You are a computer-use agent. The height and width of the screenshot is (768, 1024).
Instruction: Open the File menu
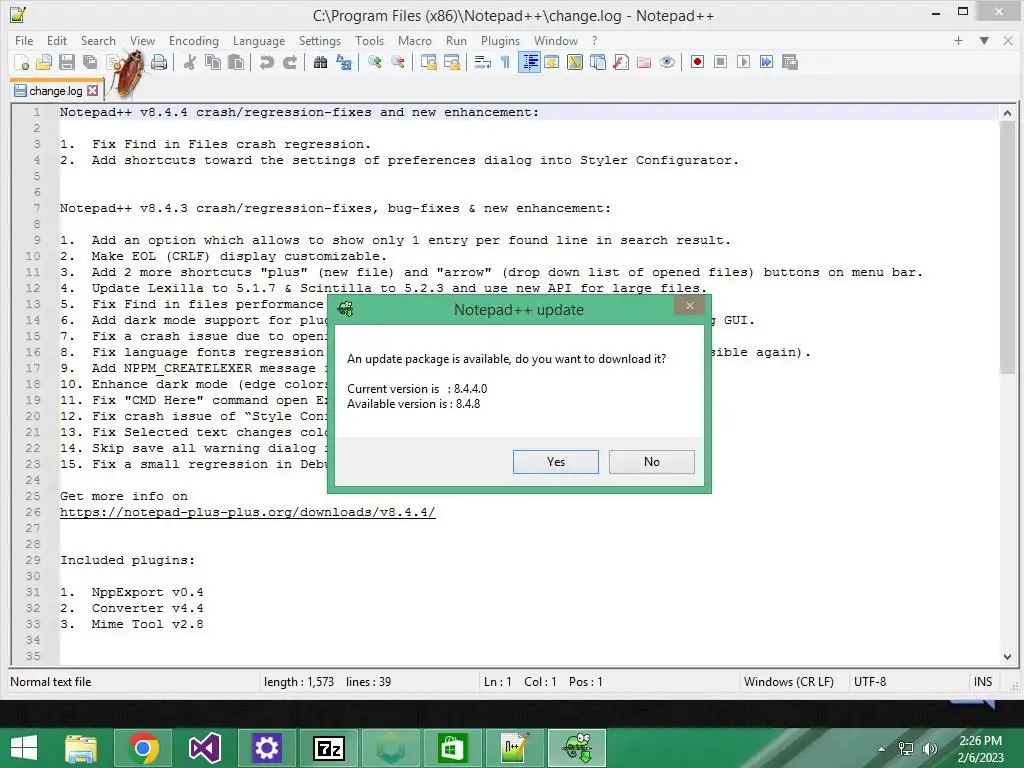coord(24,40)
